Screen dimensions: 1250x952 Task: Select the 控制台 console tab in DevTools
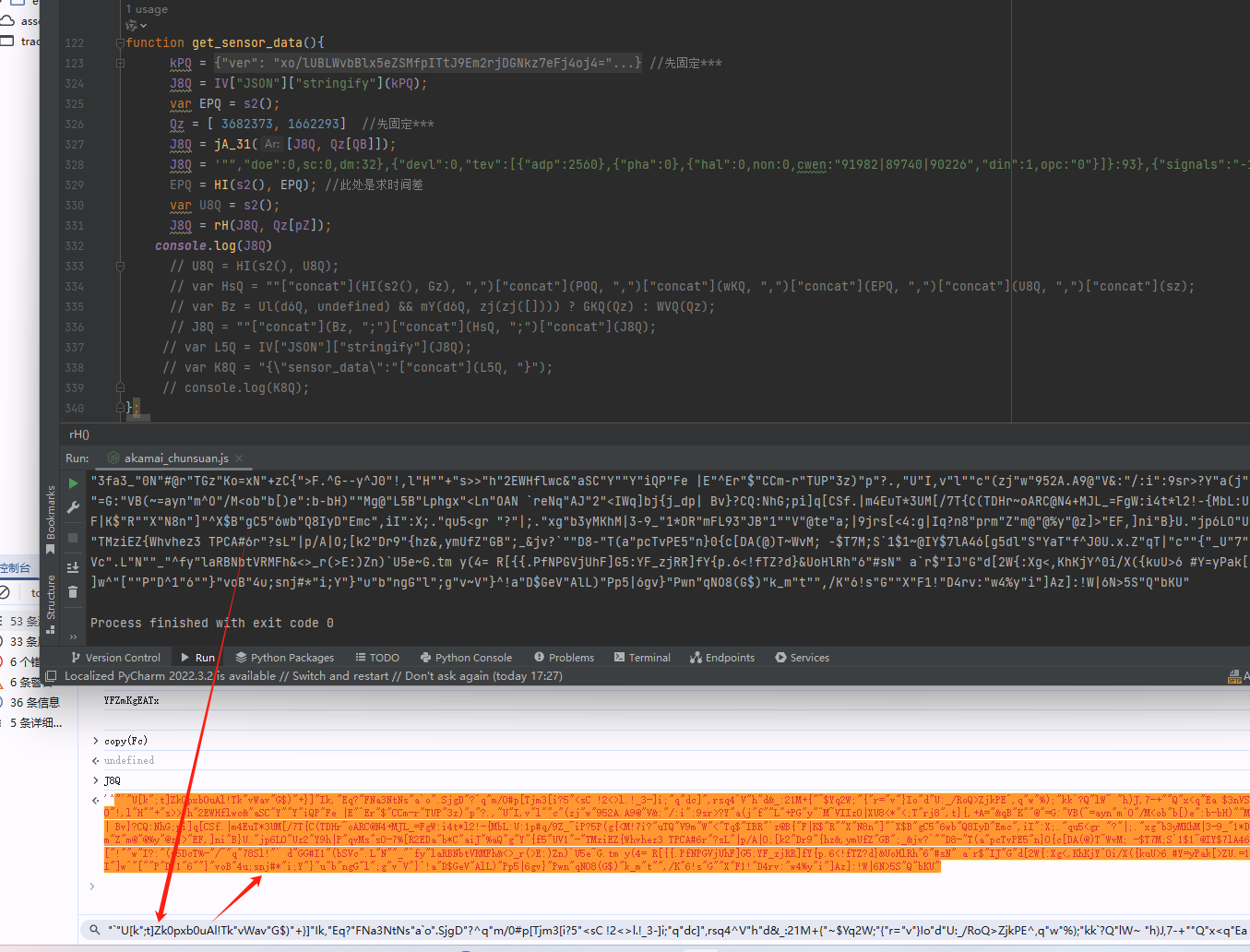[15, 567]
